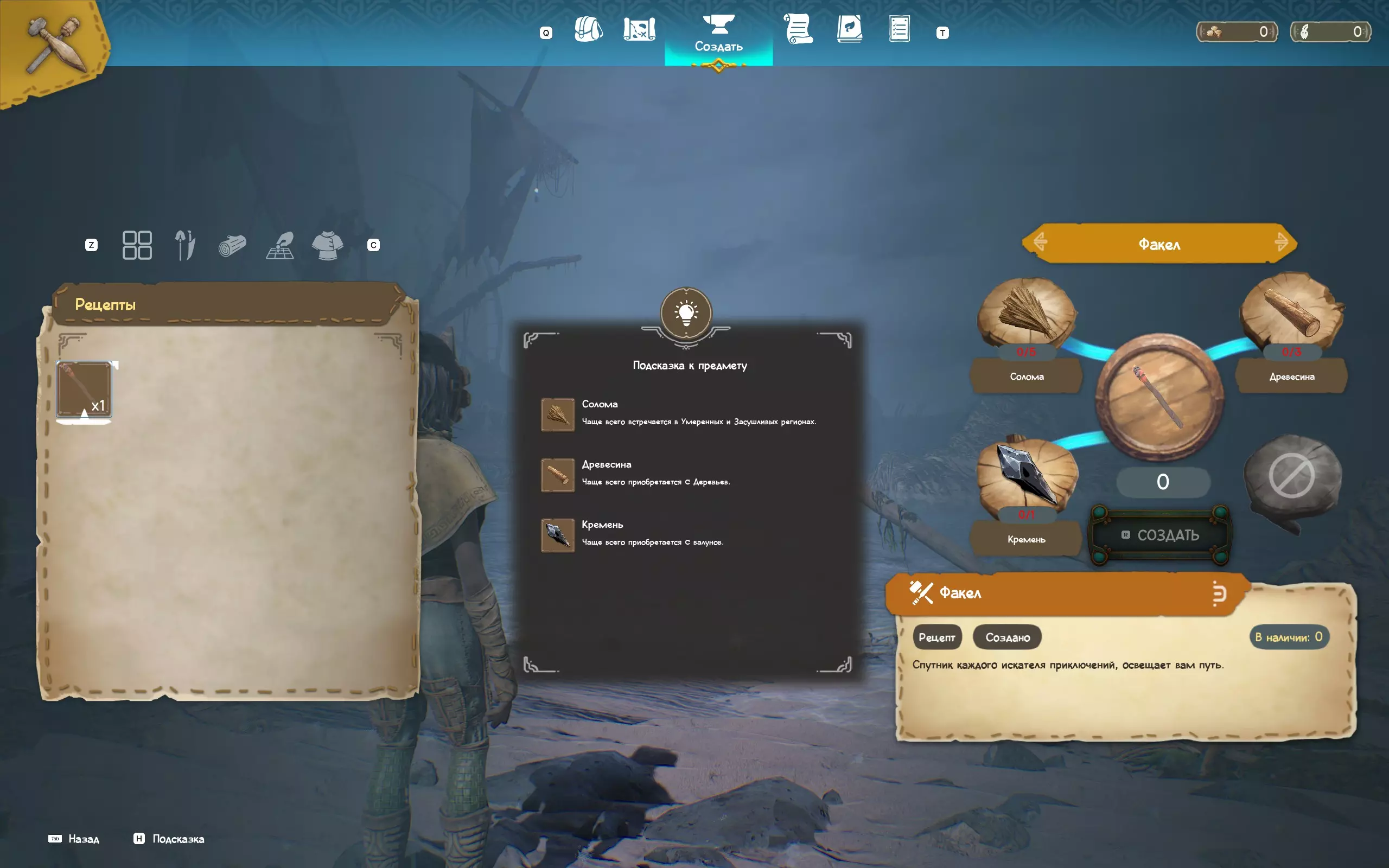
Task: Open the backpack inventory tab
Action: [x=588, y=29]
